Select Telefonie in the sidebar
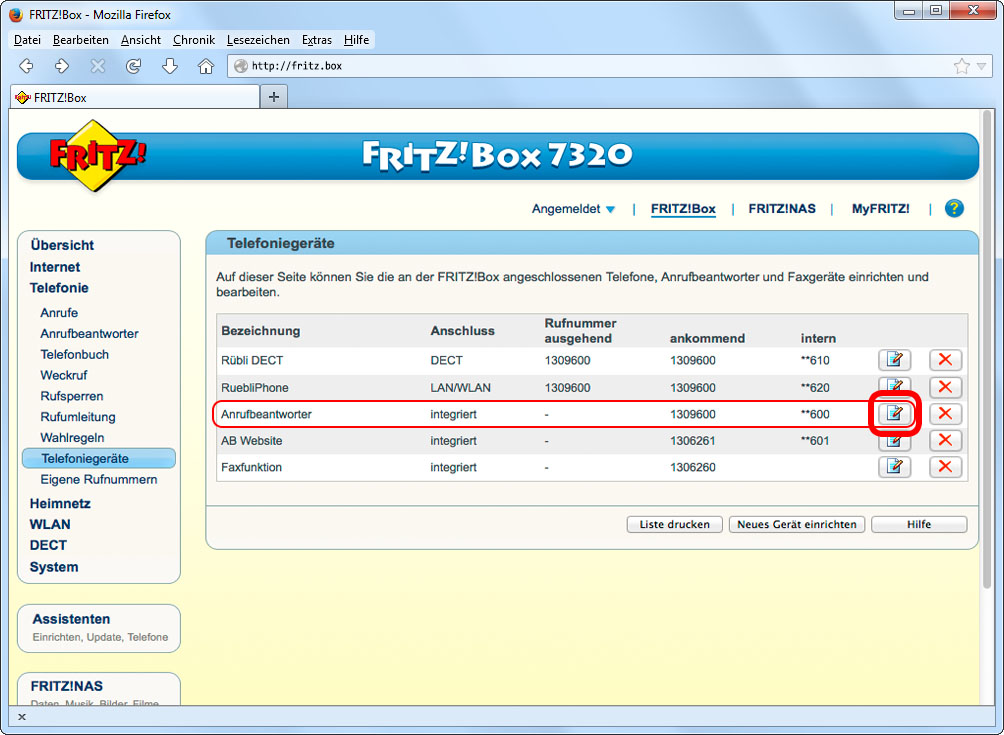This screenshot has height=735, width=1004. [x=59, y=288]
